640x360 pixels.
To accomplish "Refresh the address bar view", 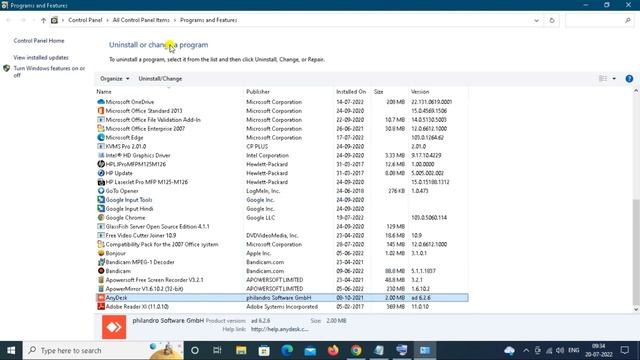I will 552,20.
